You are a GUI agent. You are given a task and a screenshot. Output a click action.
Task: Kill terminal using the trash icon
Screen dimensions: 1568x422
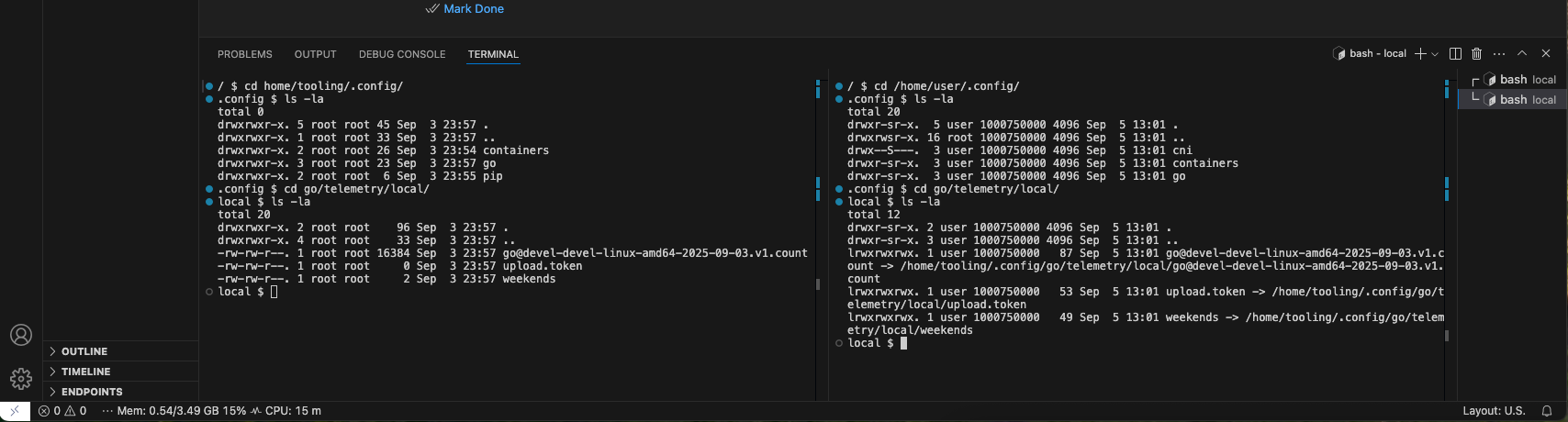(x=1476, y=54)
